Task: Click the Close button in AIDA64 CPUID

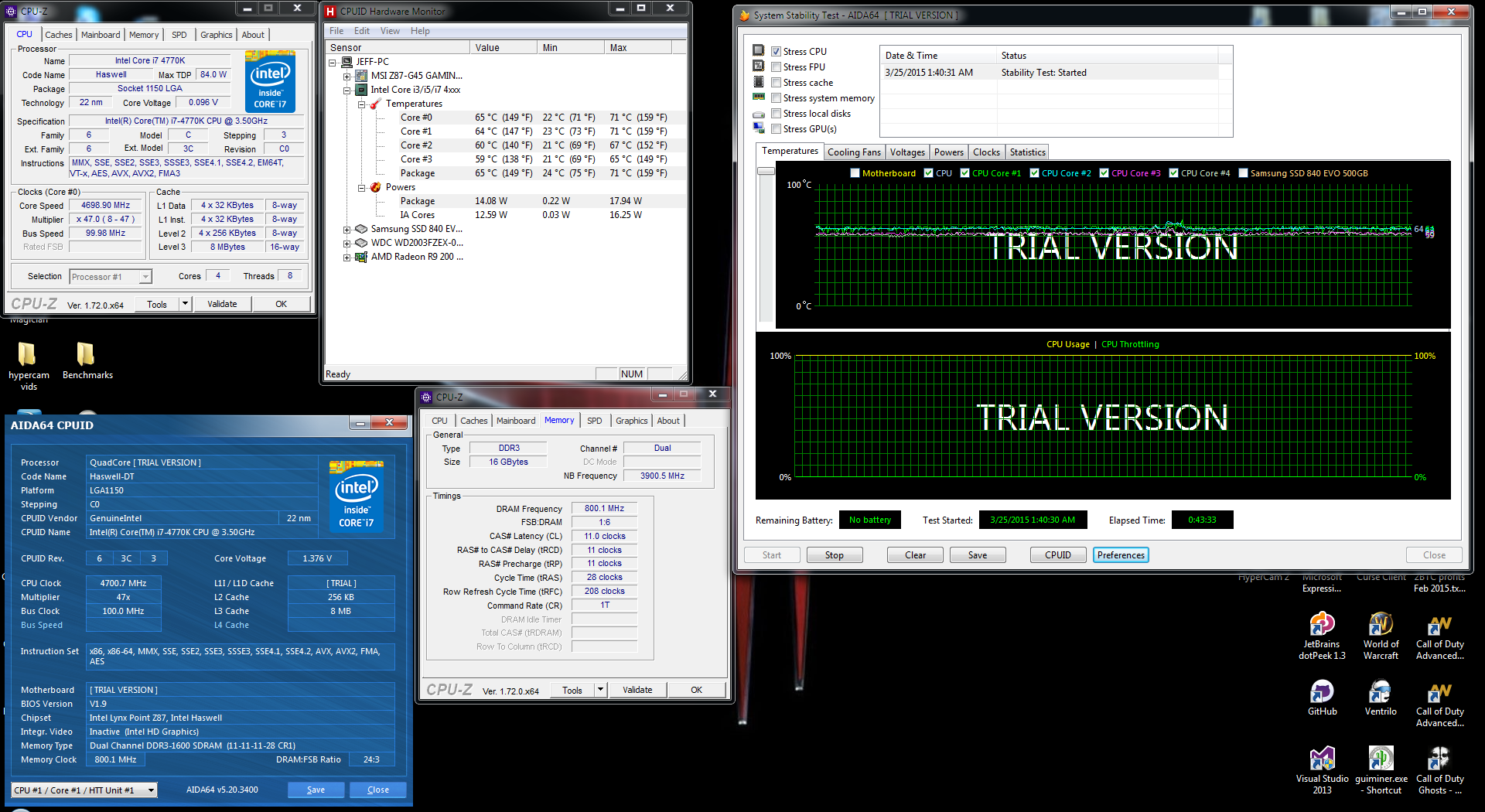Action: 378,790
